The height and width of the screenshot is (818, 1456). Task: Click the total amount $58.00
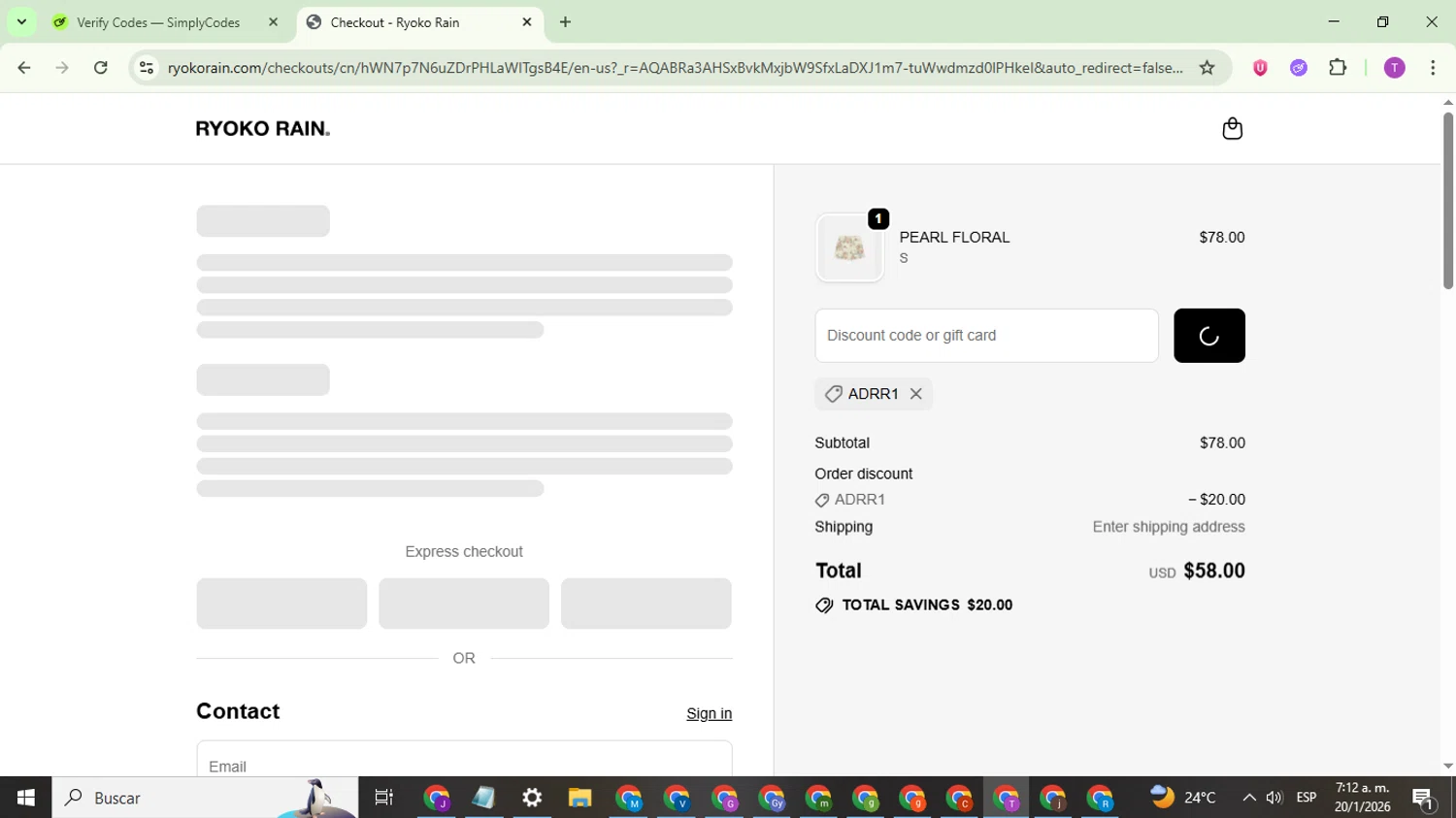point(1214,571)
